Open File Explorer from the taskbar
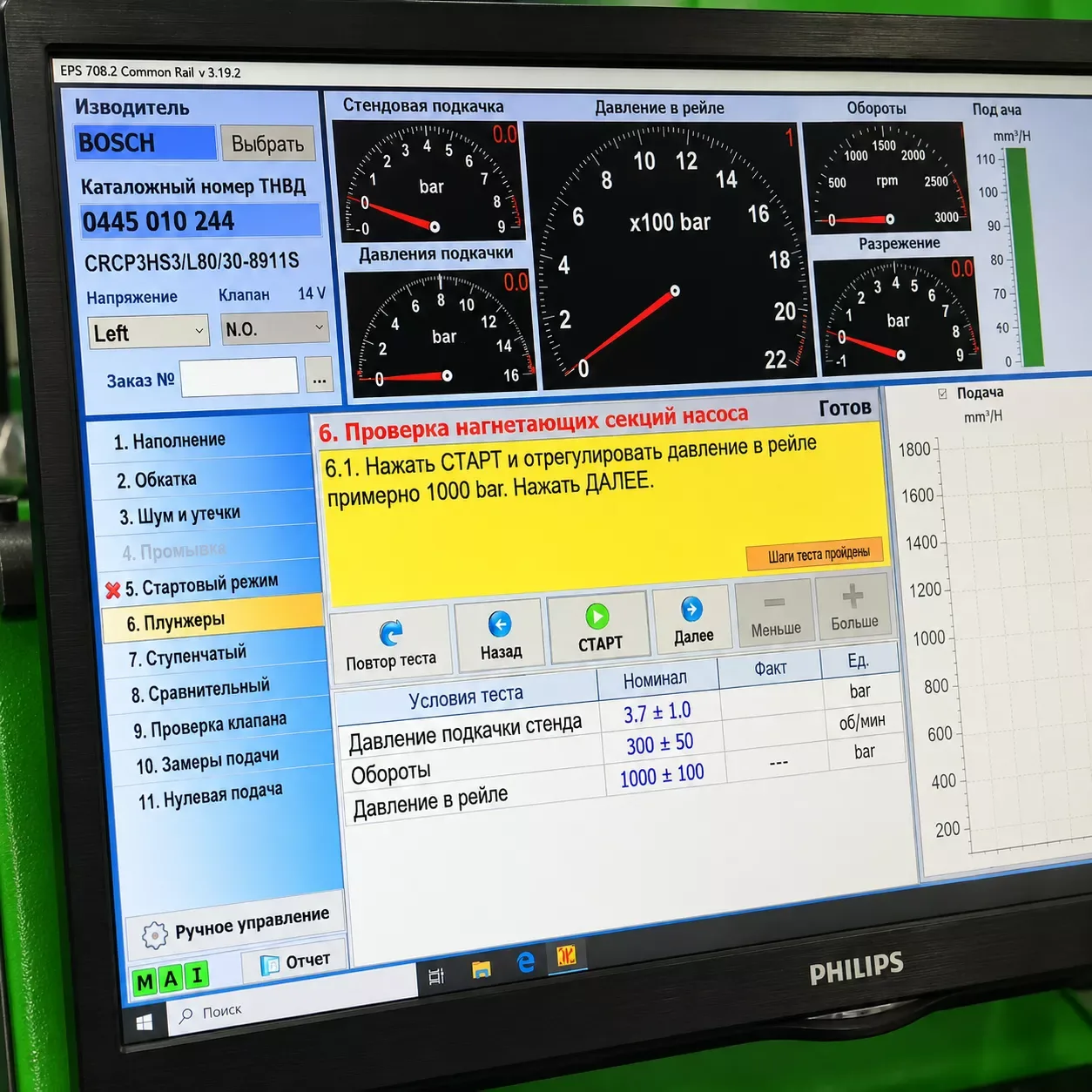The width and height of the screenshot is (1092, 1092). [481, 969]
